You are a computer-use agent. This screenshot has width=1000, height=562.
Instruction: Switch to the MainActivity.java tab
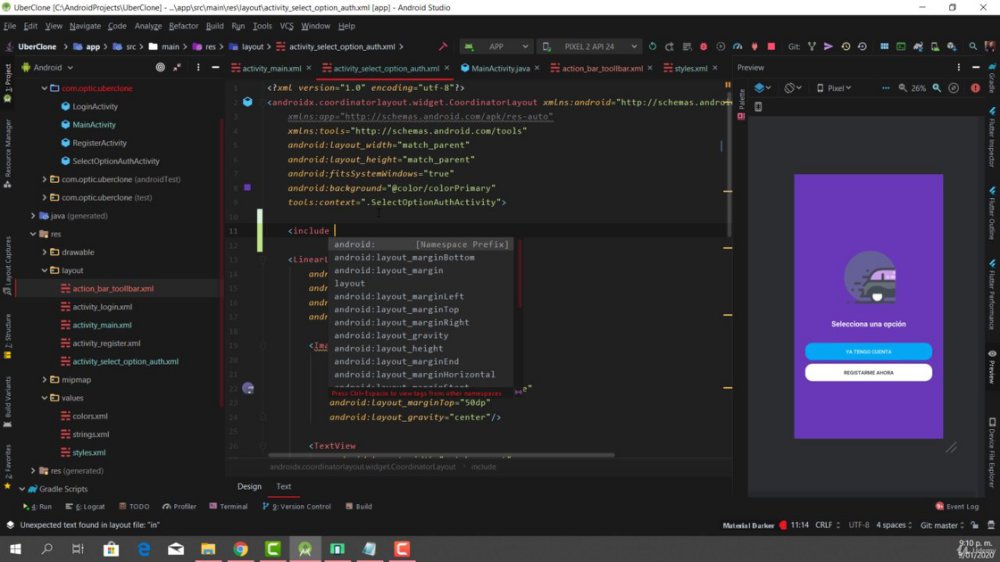pos(500,68)
